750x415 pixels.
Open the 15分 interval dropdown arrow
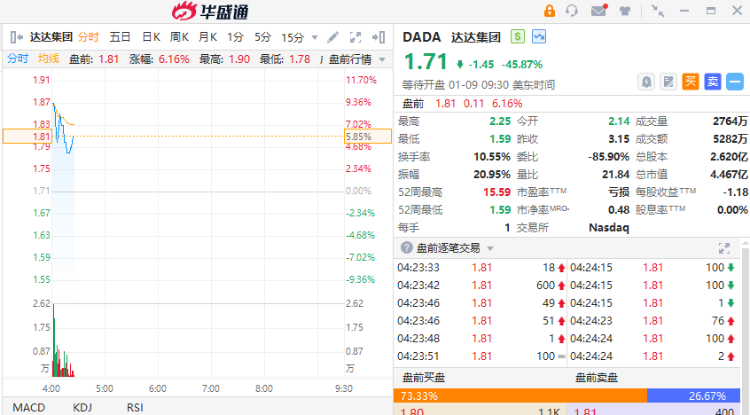(x=314, y=37)
